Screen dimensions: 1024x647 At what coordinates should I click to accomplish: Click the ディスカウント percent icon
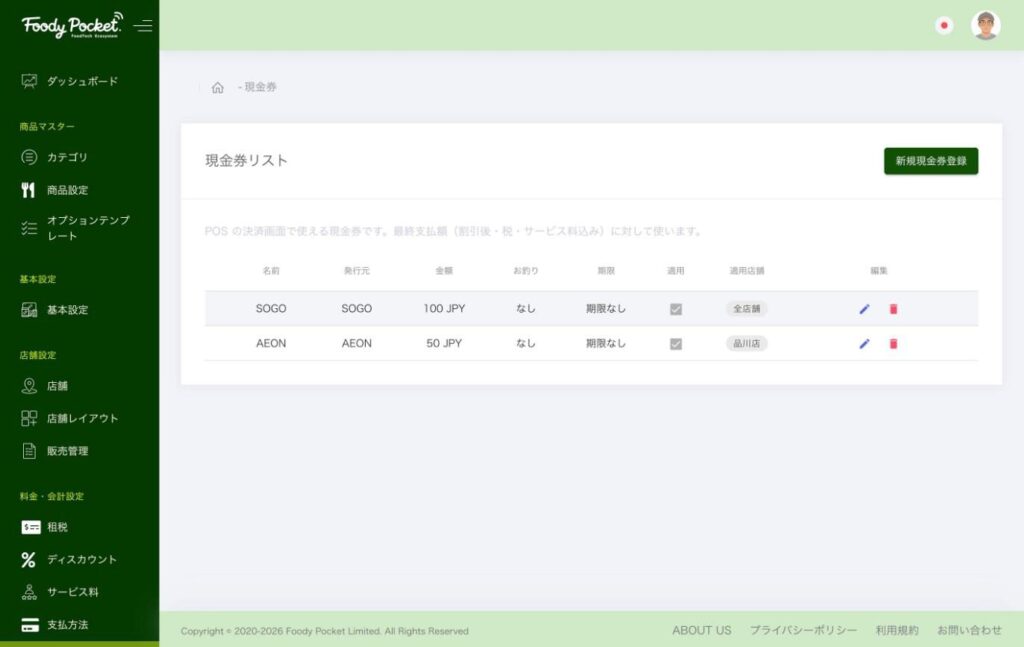(28, 560)
